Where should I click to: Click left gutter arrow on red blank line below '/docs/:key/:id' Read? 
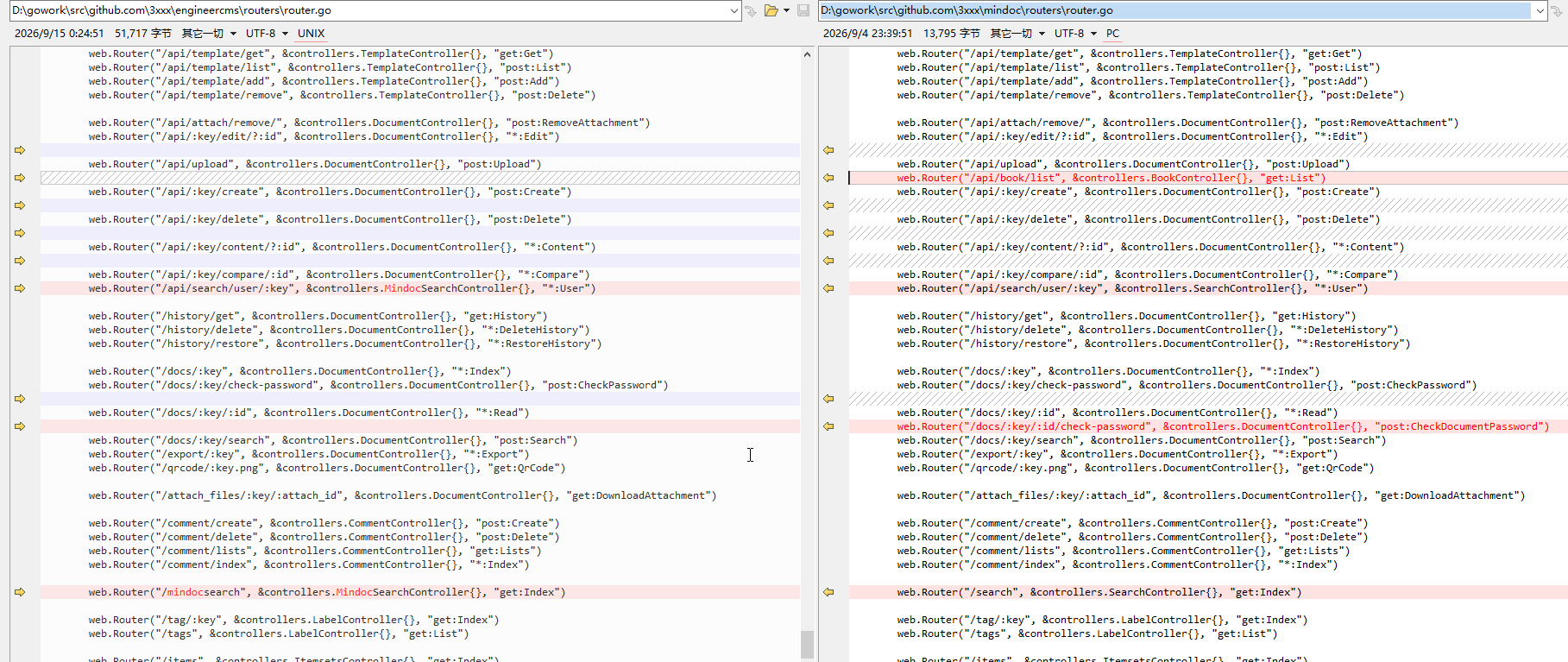coord(20,426)
